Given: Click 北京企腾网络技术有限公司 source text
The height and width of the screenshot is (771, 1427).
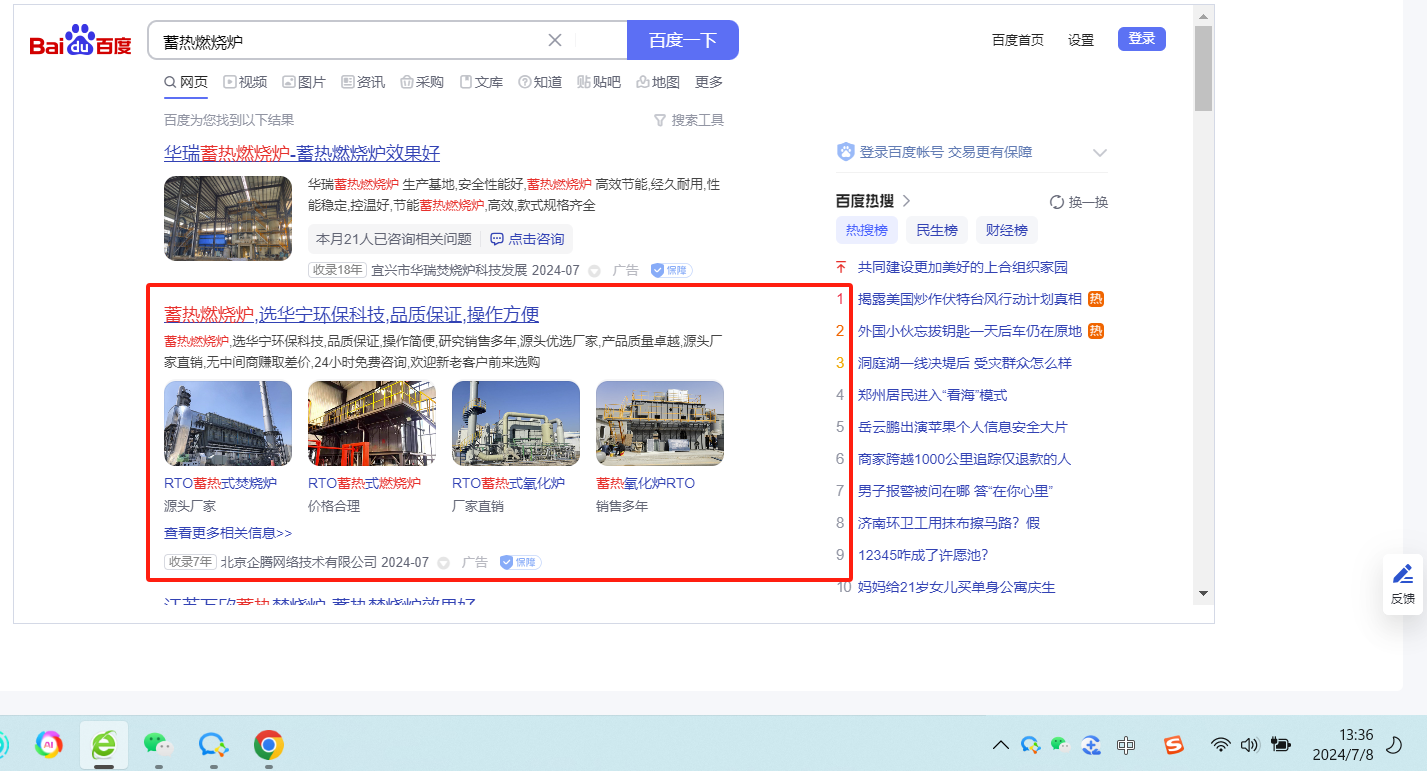Looking at the screenshot, I should coord(299,562).
